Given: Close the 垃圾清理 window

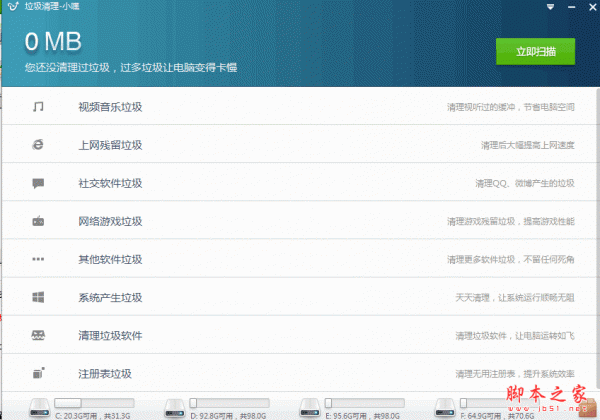Looking at the screenshot, I should [x=592, y=7].
